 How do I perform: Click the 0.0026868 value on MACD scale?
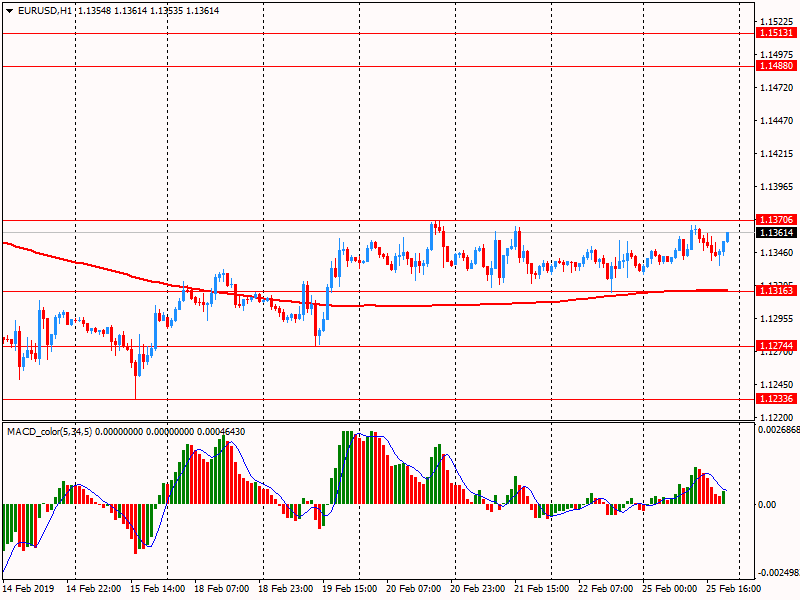[778, 431]
